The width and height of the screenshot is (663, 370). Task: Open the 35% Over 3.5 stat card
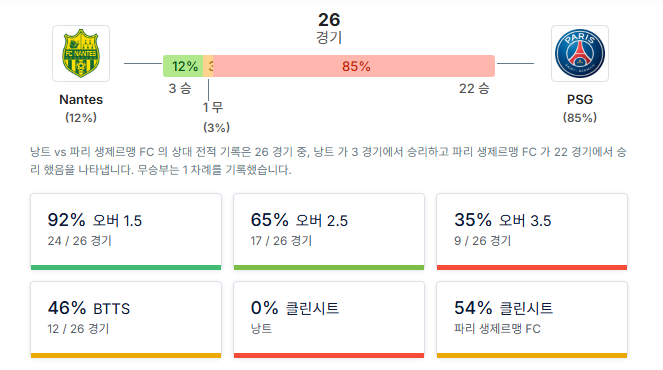coord(532,232)
